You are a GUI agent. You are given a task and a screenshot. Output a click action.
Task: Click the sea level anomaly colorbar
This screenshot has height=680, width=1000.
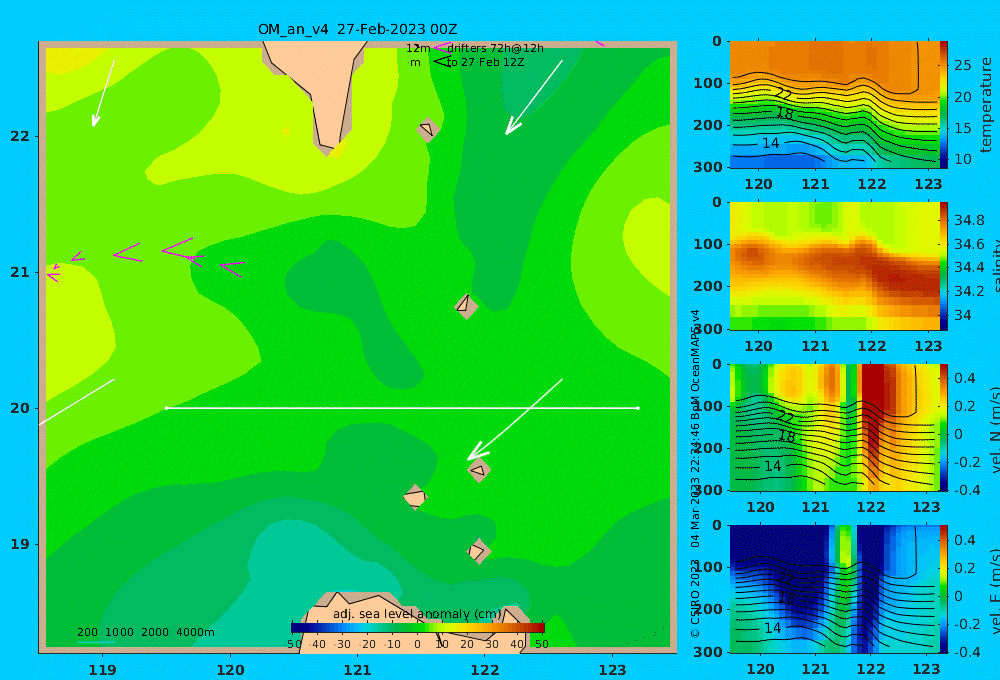[418, 628]
